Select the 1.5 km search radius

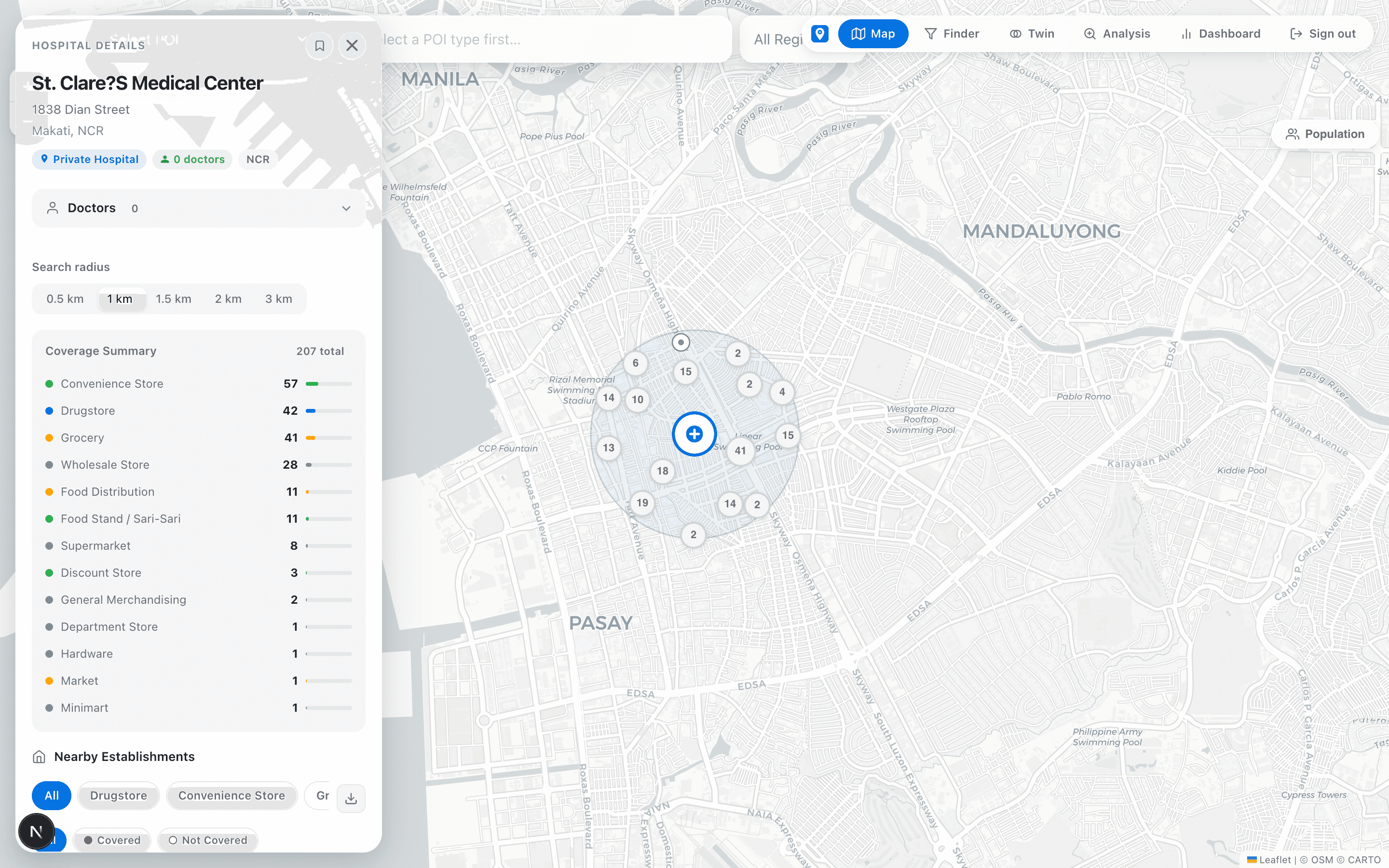click(173, 299)
